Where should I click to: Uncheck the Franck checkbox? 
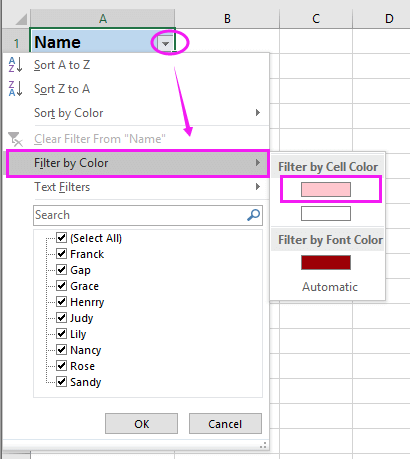click(61, 254)
